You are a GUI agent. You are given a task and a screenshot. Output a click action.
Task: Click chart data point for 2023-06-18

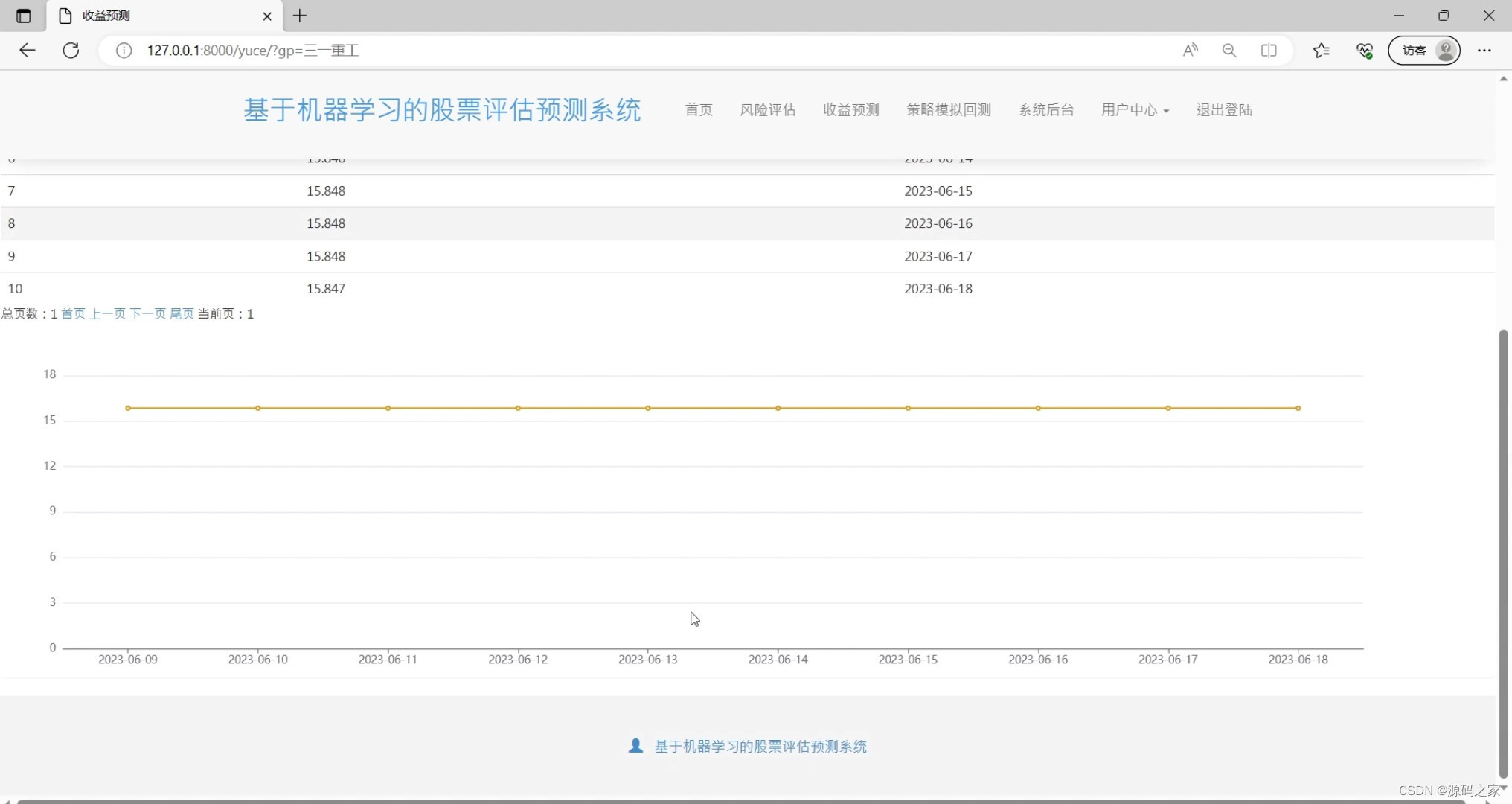coord(1298,408)
